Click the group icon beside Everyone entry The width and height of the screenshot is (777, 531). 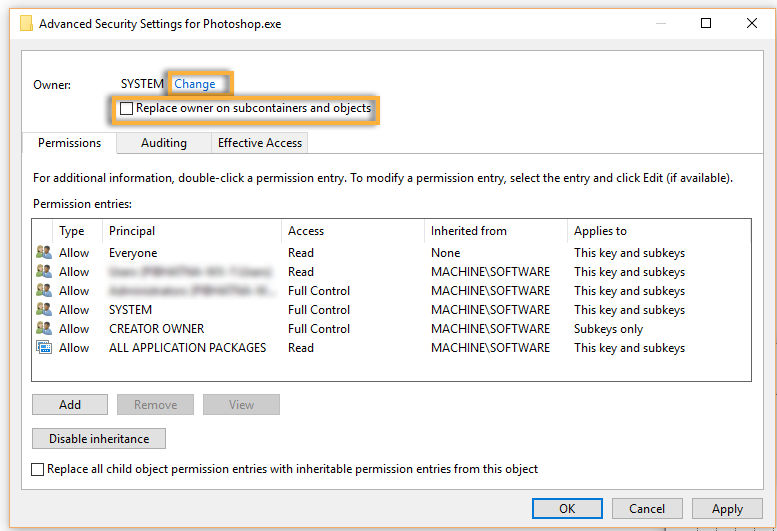tap(44, 253)
